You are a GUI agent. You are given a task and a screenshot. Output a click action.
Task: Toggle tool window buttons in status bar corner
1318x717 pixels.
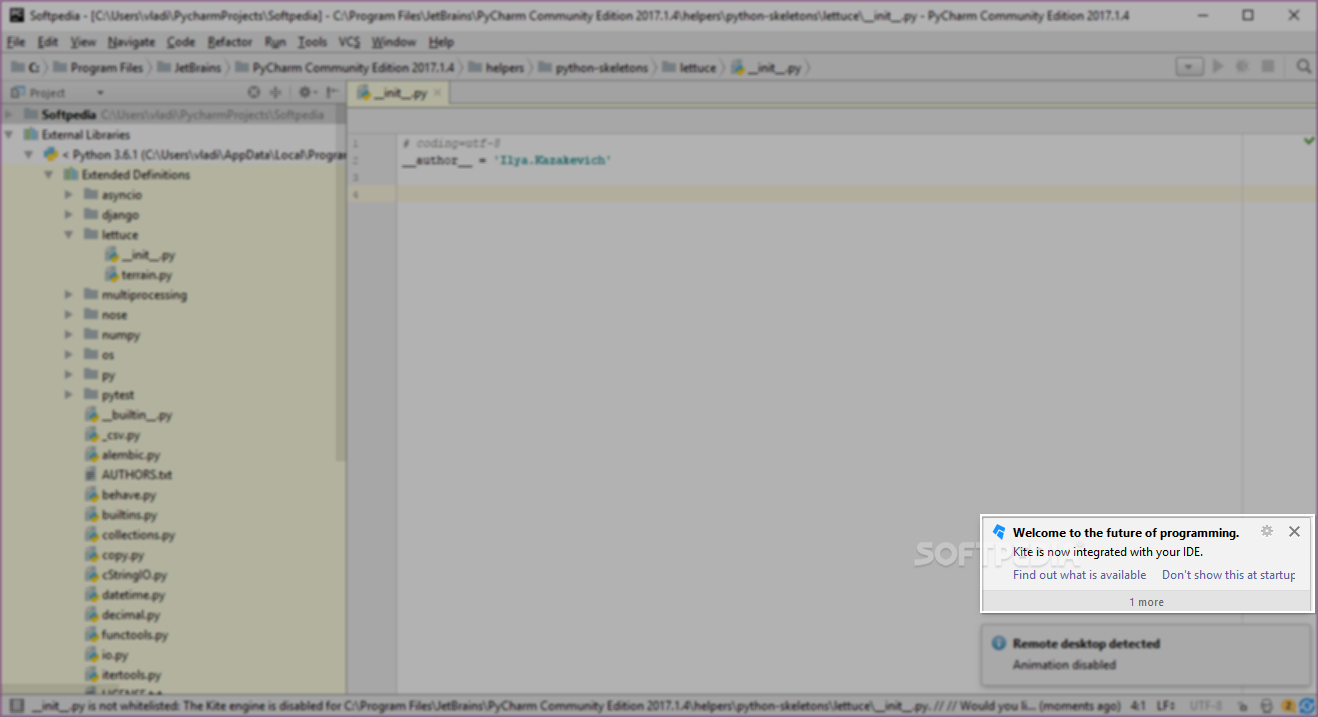click(16, 706)
